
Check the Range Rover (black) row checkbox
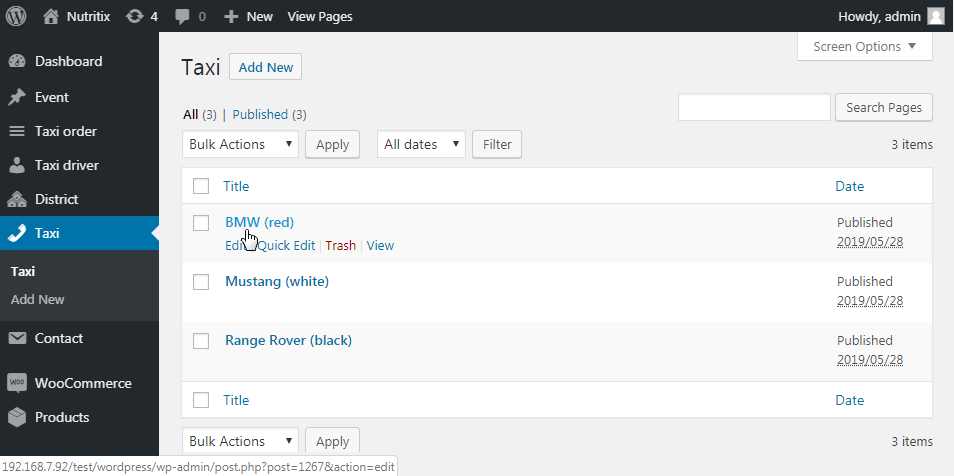[201, 341]
